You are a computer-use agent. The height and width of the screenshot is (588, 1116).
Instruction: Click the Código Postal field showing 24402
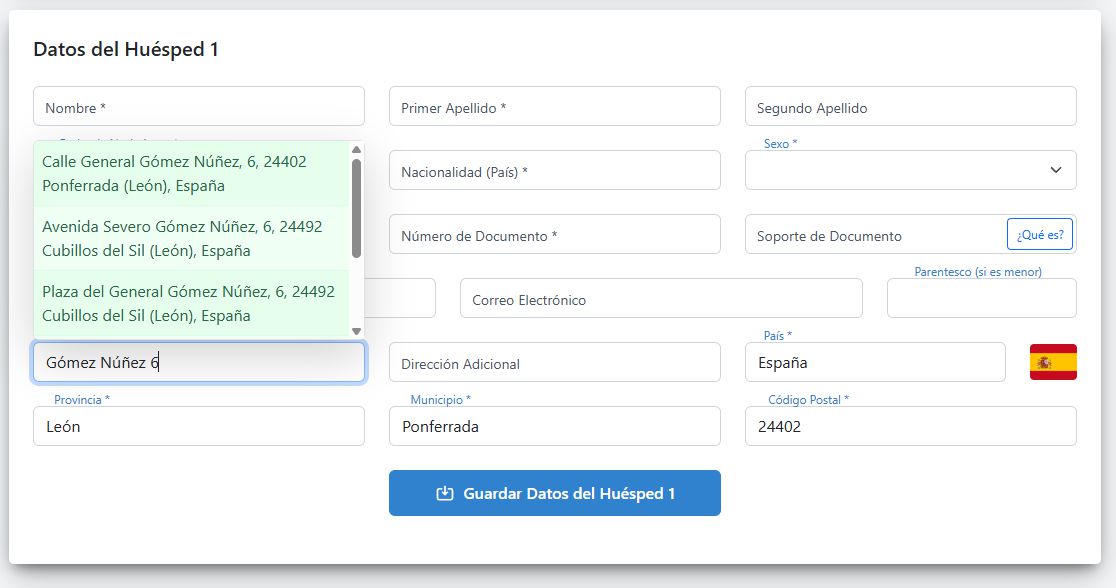(x=910, y=426)
